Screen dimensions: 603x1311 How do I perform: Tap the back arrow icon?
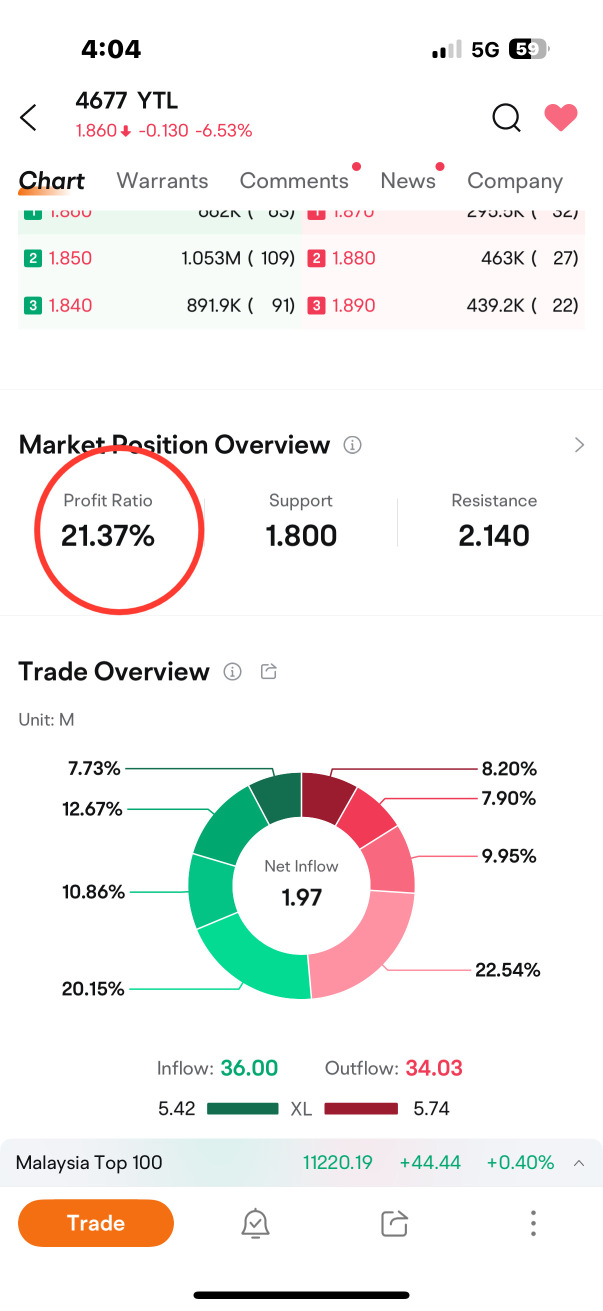click(28, 117)
